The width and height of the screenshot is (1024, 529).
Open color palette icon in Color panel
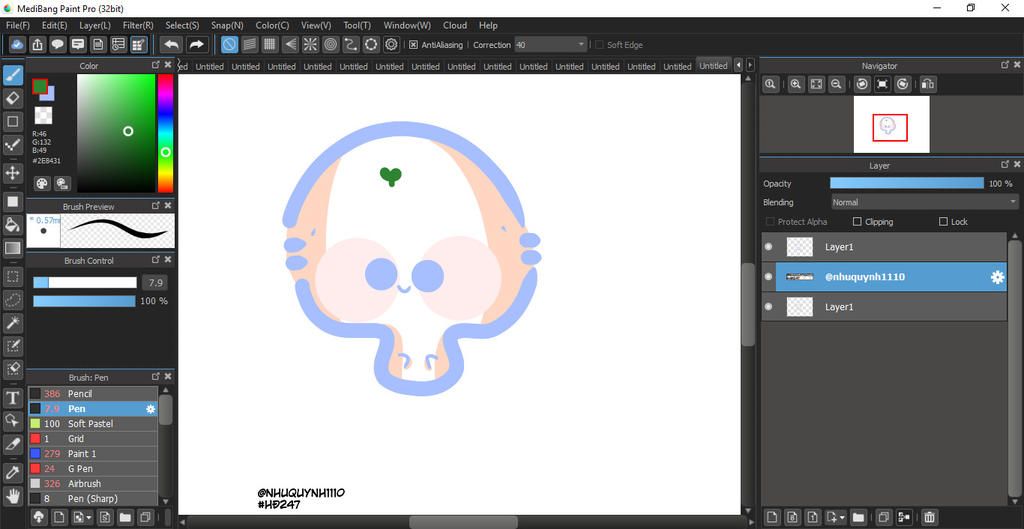point(42,184)
